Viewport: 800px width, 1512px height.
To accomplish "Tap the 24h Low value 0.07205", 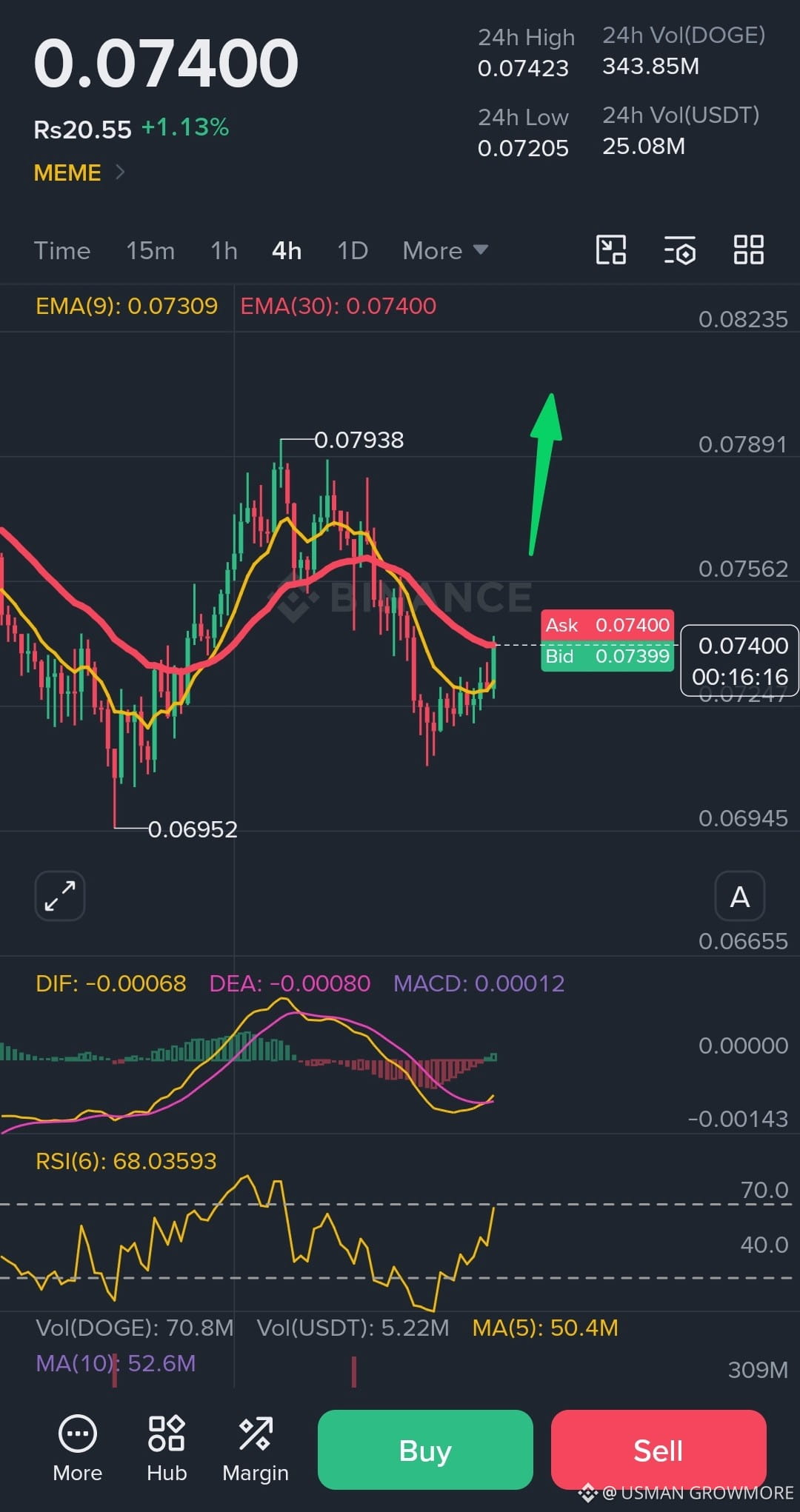I will coord(523,148).
